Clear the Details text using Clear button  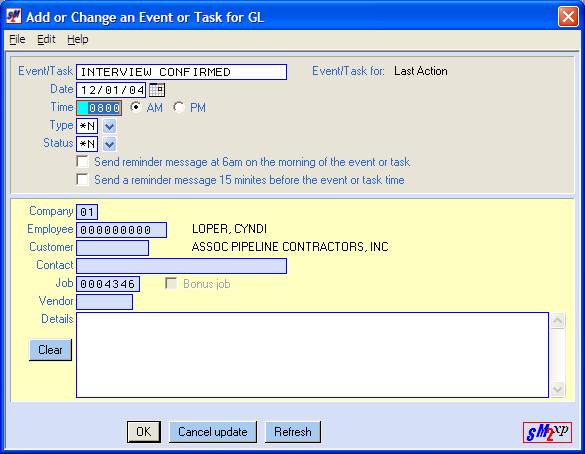click(x=50, y=350)
